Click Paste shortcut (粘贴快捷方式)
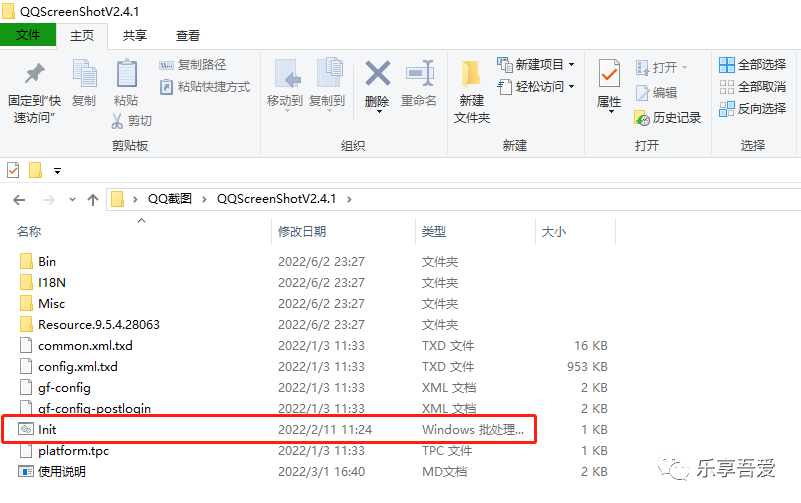 (205, 87)
